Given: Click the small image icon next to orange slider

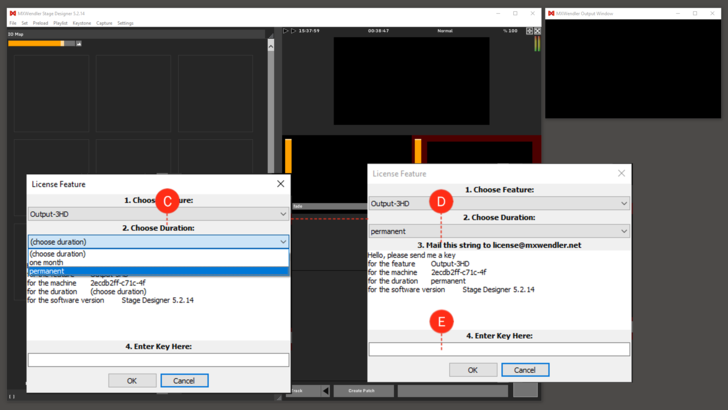Looking at the screenshot, I should tap(78, 44).
